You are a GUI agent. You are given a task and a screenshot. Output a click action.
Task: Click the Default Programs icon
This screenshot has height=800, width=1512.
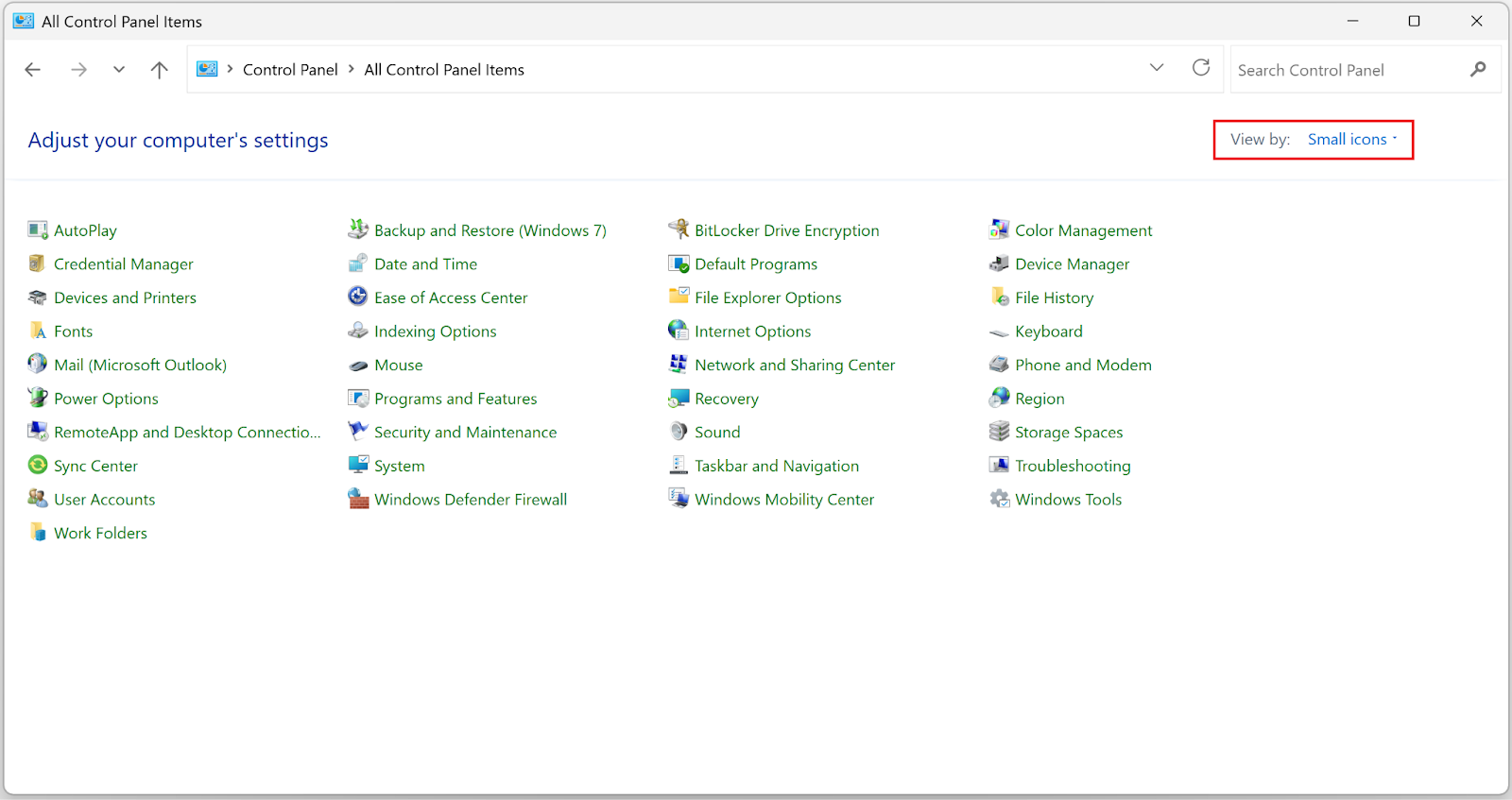679,264
